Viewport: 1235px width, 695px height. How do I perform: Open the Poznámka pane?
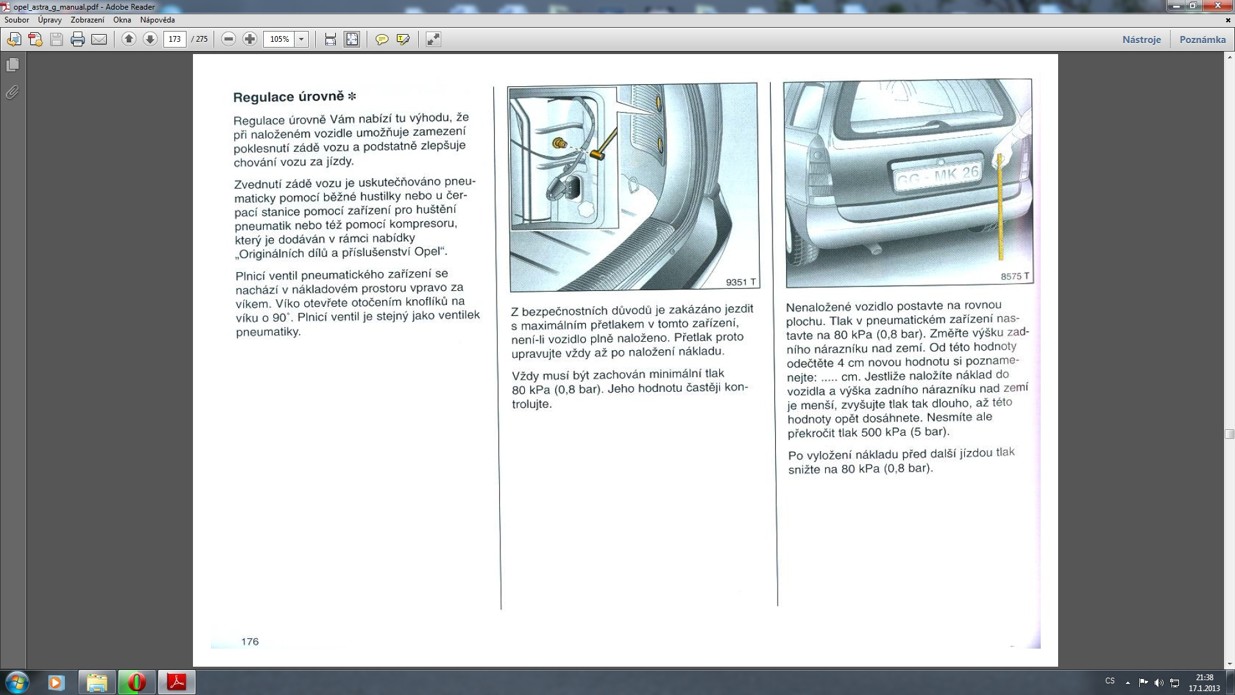click(x=1202, y=39)
